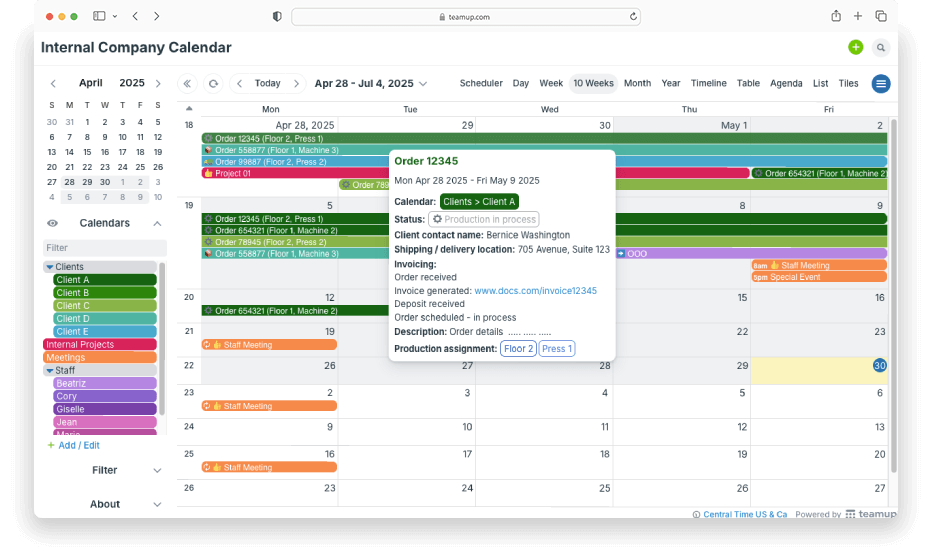Open the blue hamburger menu icon

coord(881,84)
